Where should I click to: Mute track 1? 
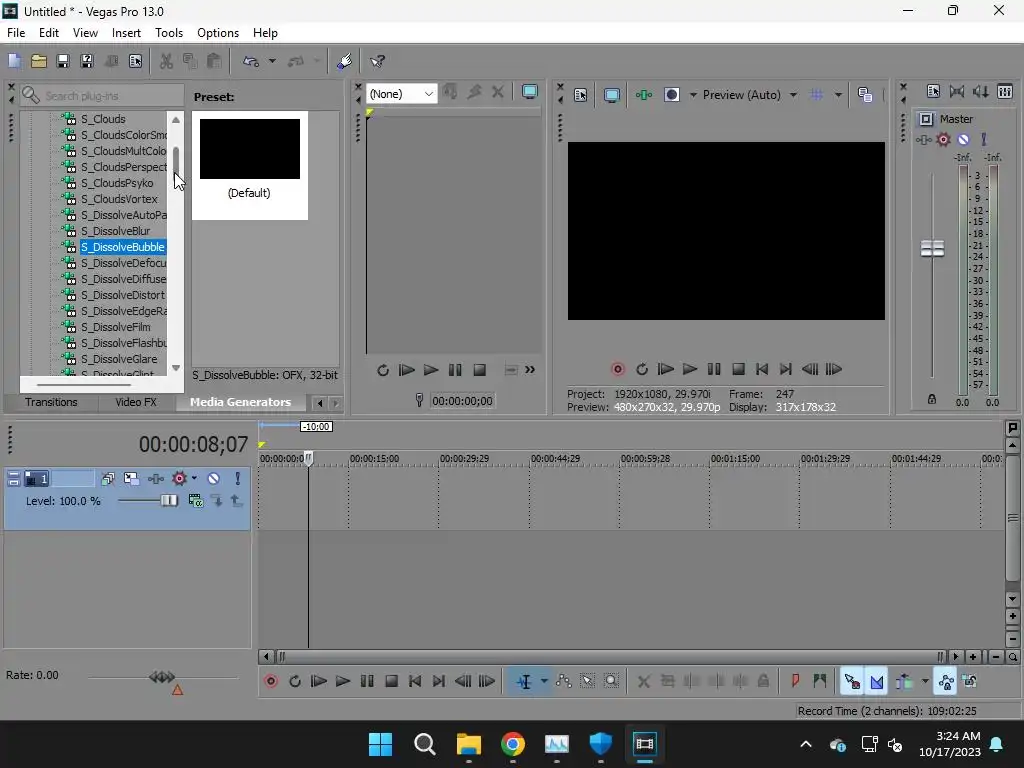pos(214,479)
